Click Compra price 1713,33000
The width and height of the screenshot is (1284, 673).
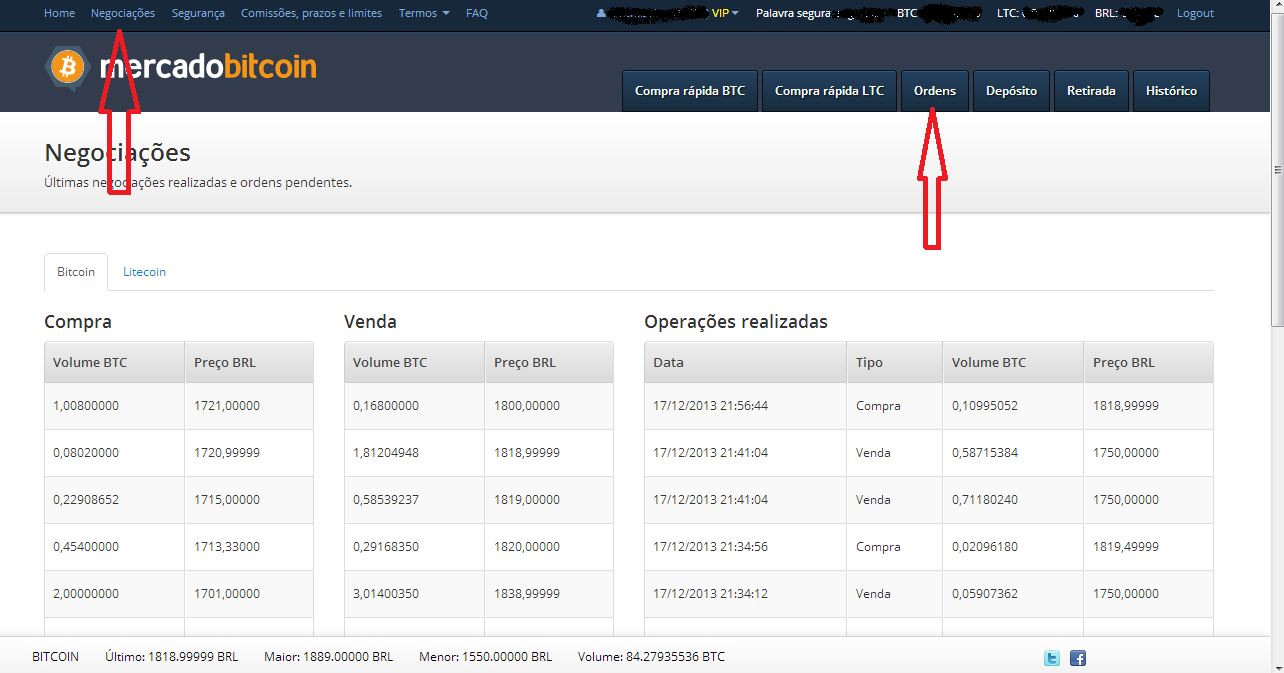click(x=227, y=547)
